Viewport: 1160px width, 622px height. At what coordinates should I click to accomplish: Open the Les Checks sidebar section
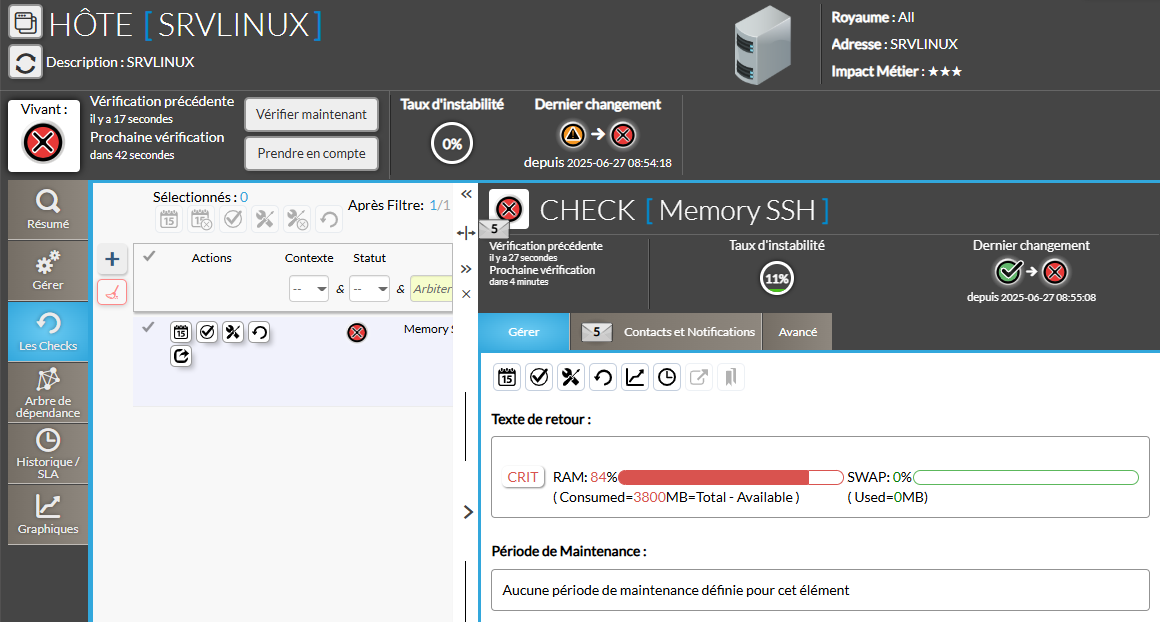point(48,331)
